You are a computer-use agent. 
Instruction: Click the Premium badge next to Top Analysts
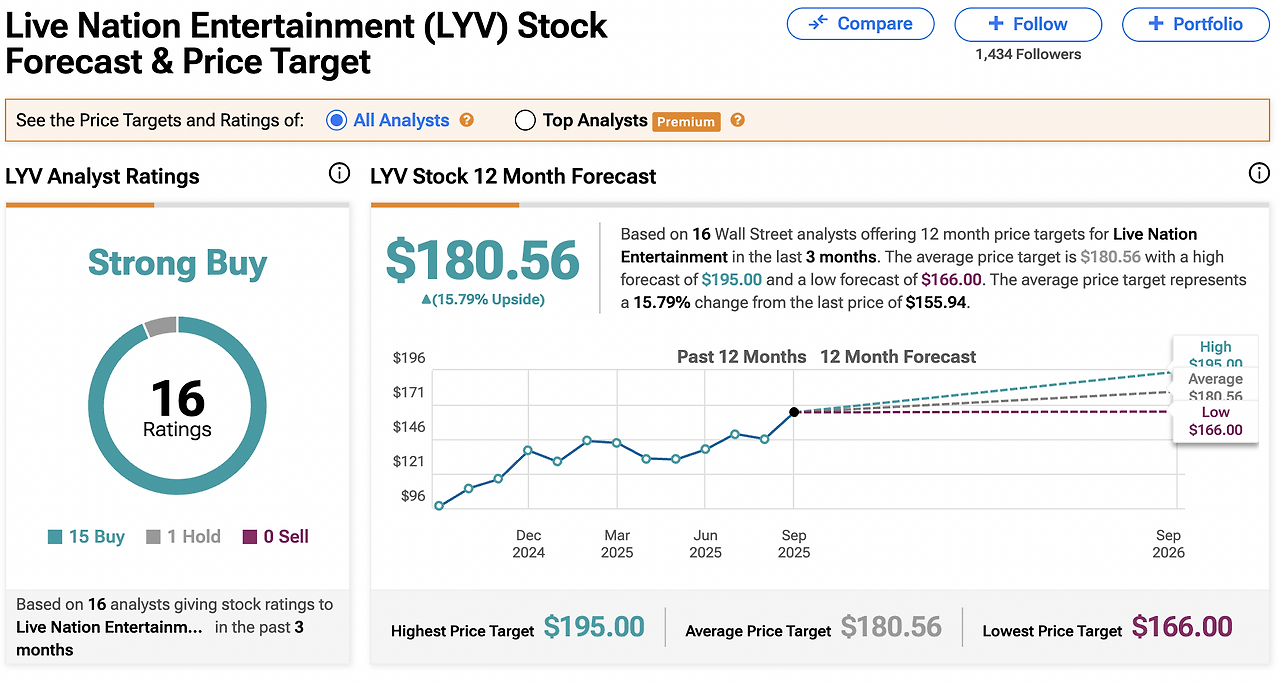pyautogui.click(x=686, y=121)
